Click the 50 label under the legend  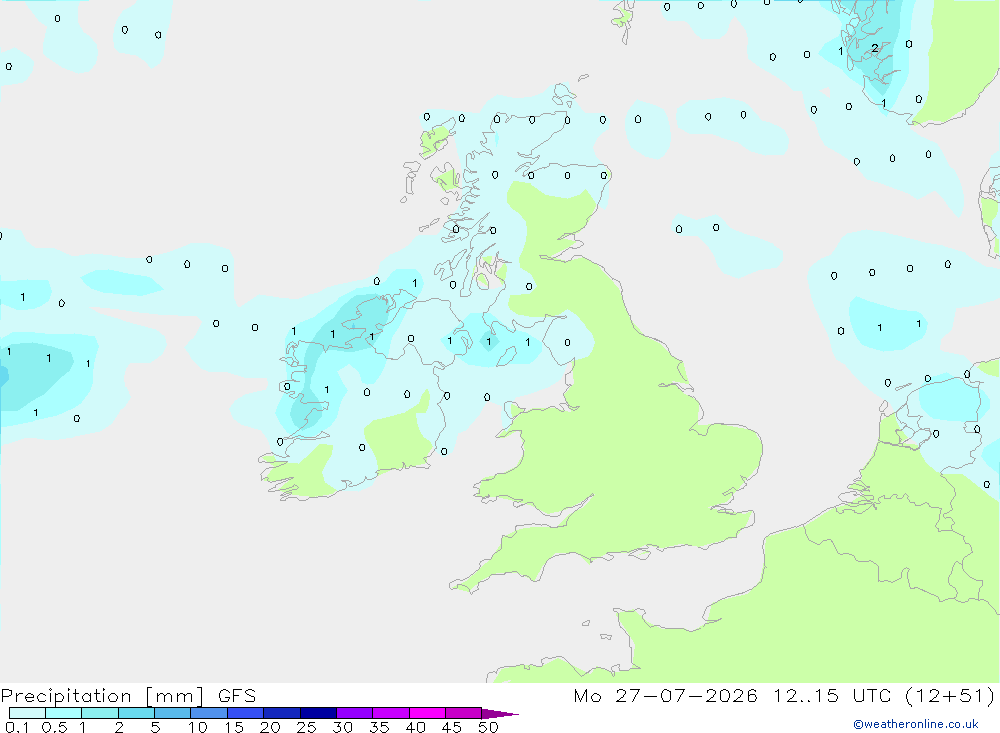point(488,727)
